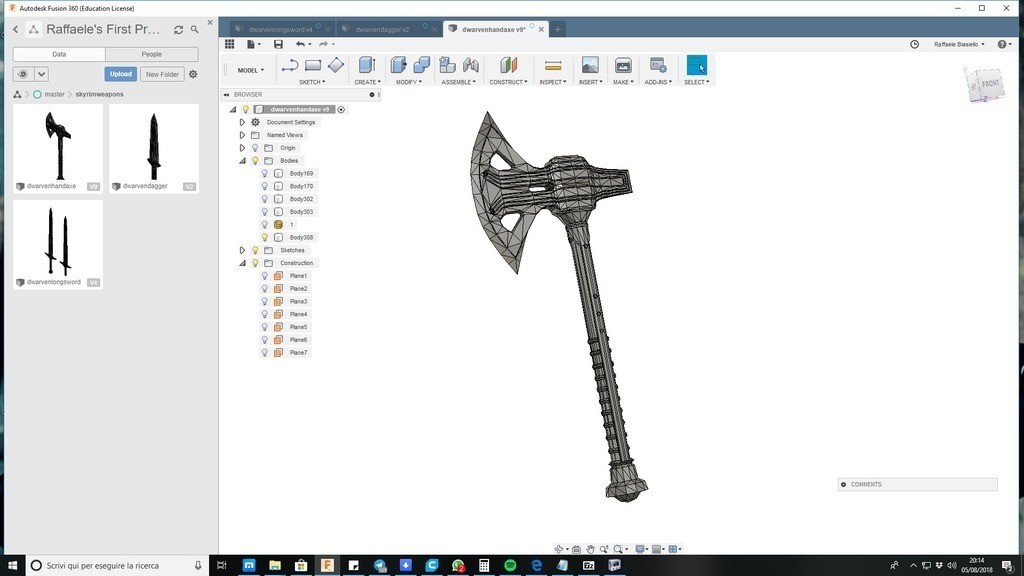The height and width of the screenshot is (576, 1024).
Task: Switch to the dwarvendagger v2 tab
Action: [x=382, y=29]
